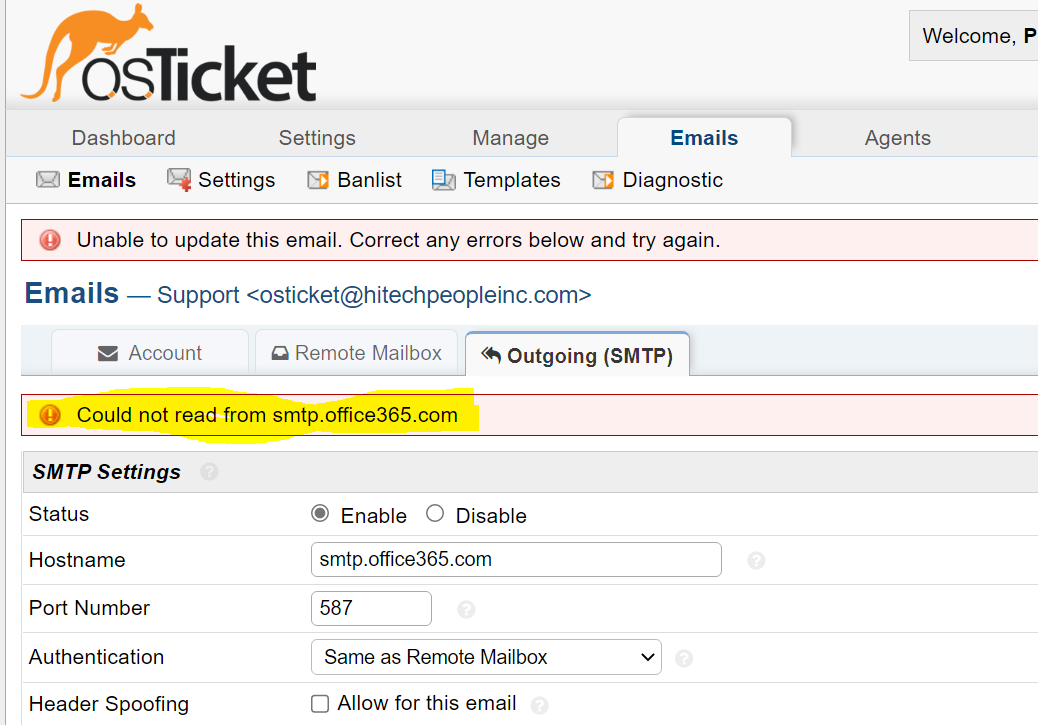
Task: Click the help icon next to Header Spoofing
Action: click(x=540, y=705)
